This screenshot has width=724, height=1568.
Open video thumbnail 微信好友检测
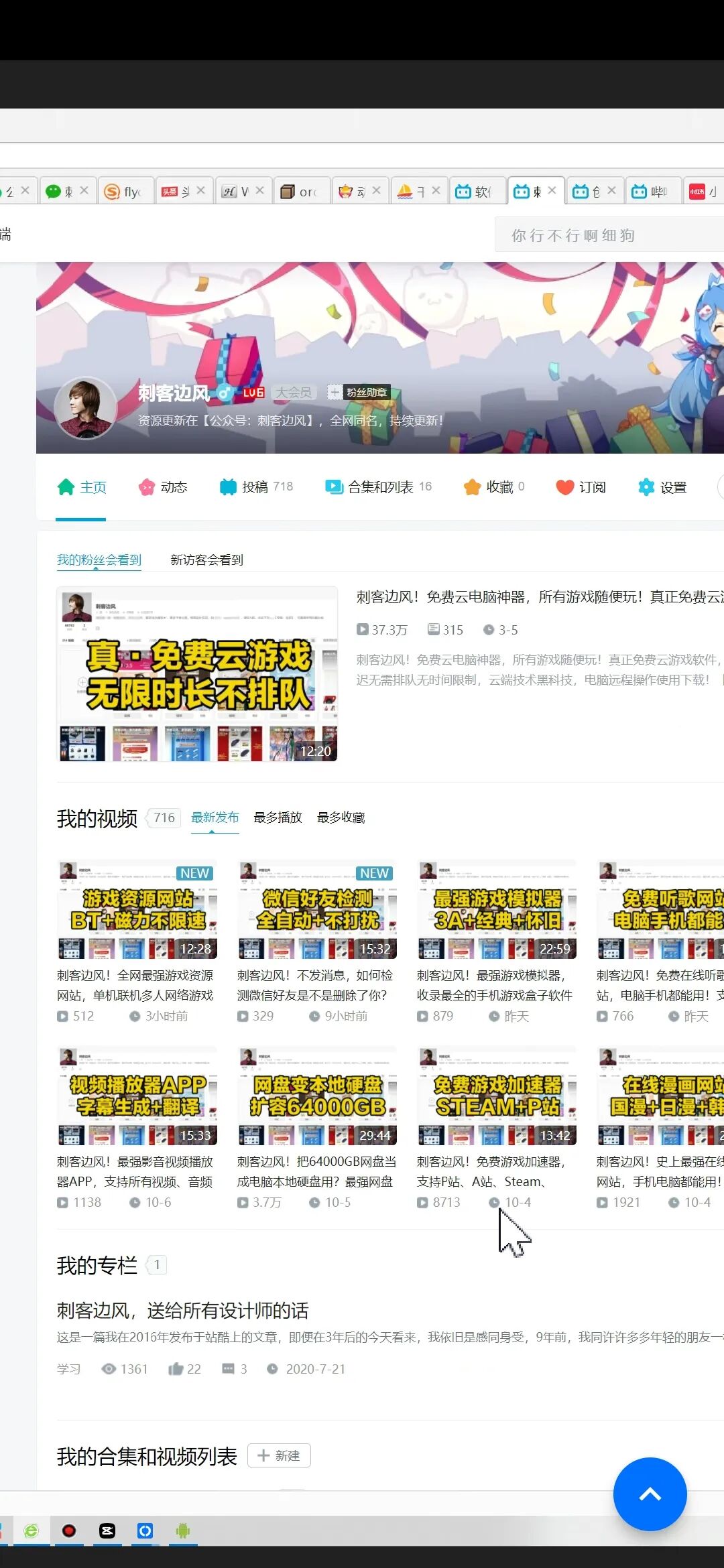pos(317,909)
